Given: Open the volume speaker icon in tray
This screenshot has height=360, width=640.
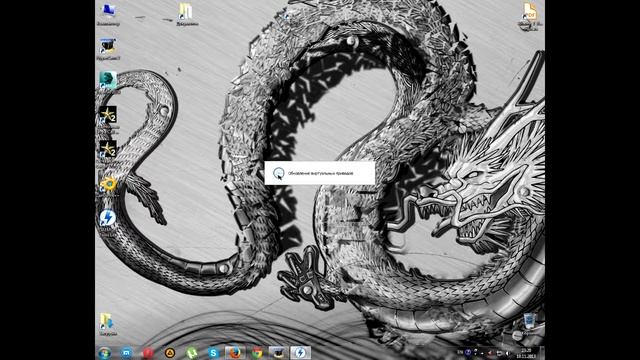Looking at the screenshot, I should [508, 353].
